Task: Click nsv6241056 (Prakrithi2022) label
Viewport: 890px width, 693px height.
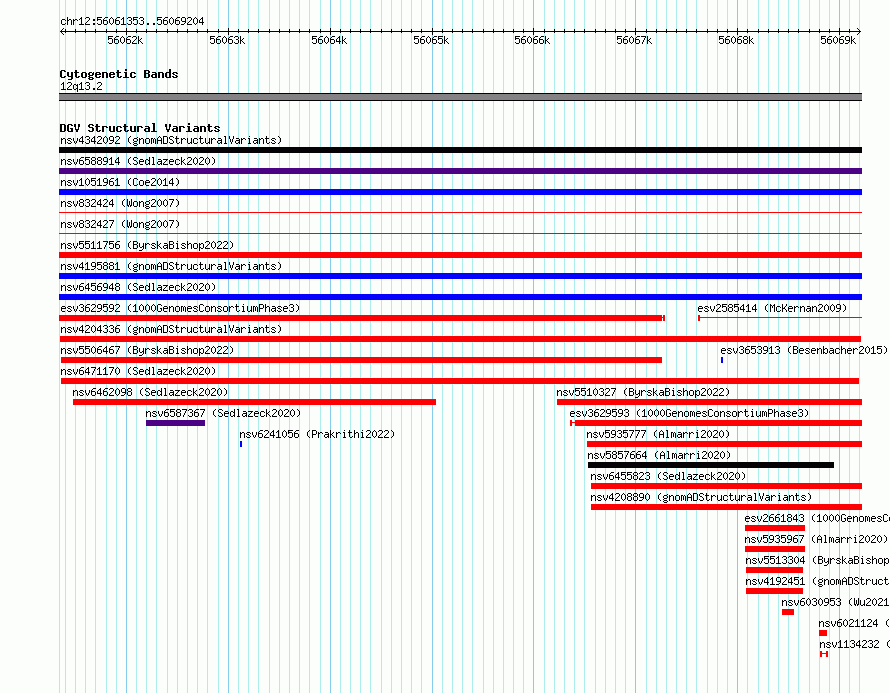Action: point(317,434)
